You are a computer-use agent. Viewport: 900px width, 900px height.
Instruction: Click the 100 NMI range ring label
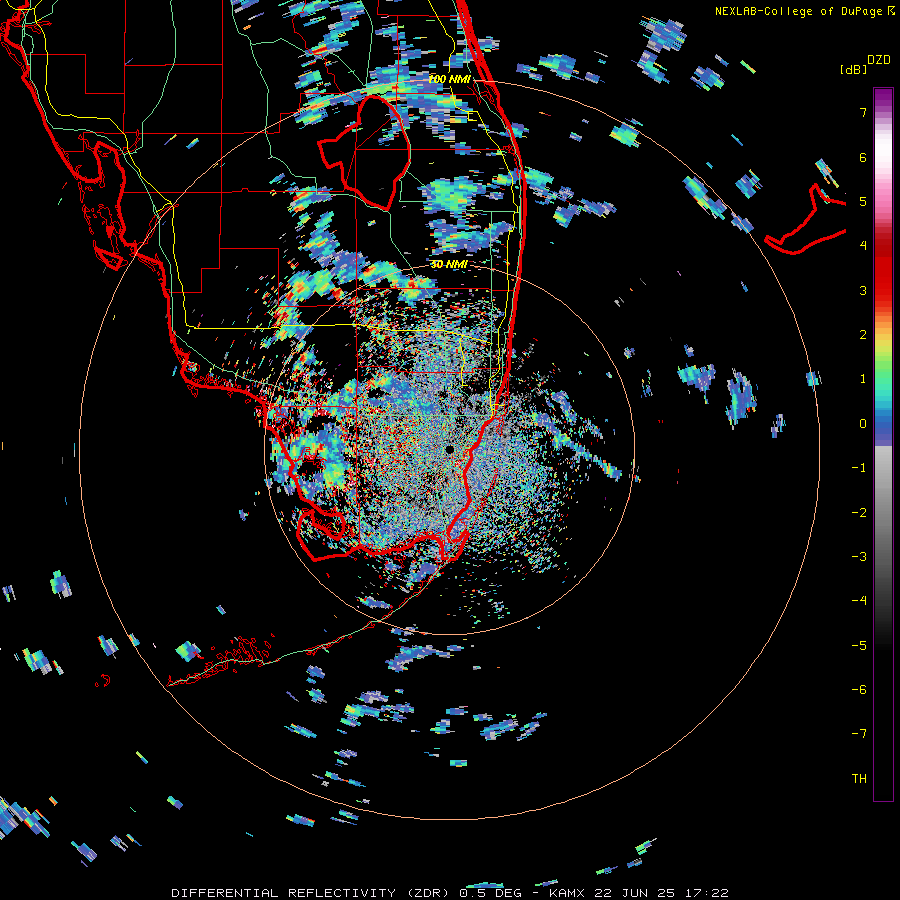[x=449, y=79]
